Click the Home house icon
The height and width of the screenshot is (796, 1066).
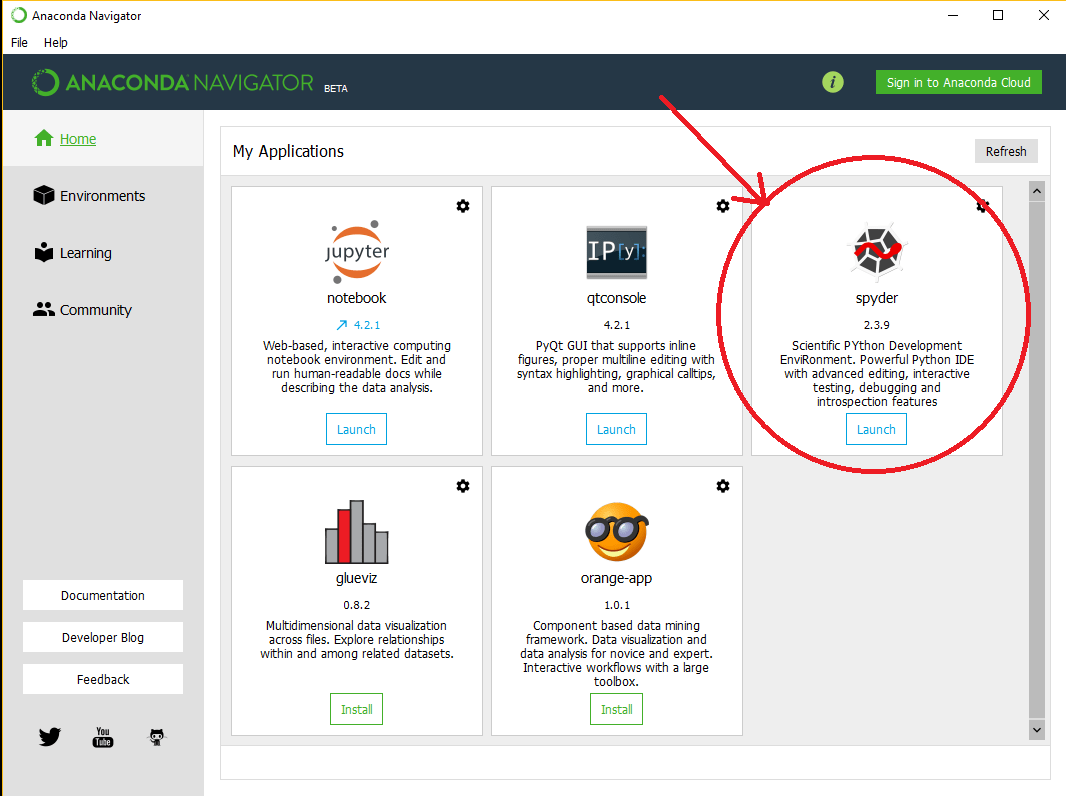coord(44,138)
